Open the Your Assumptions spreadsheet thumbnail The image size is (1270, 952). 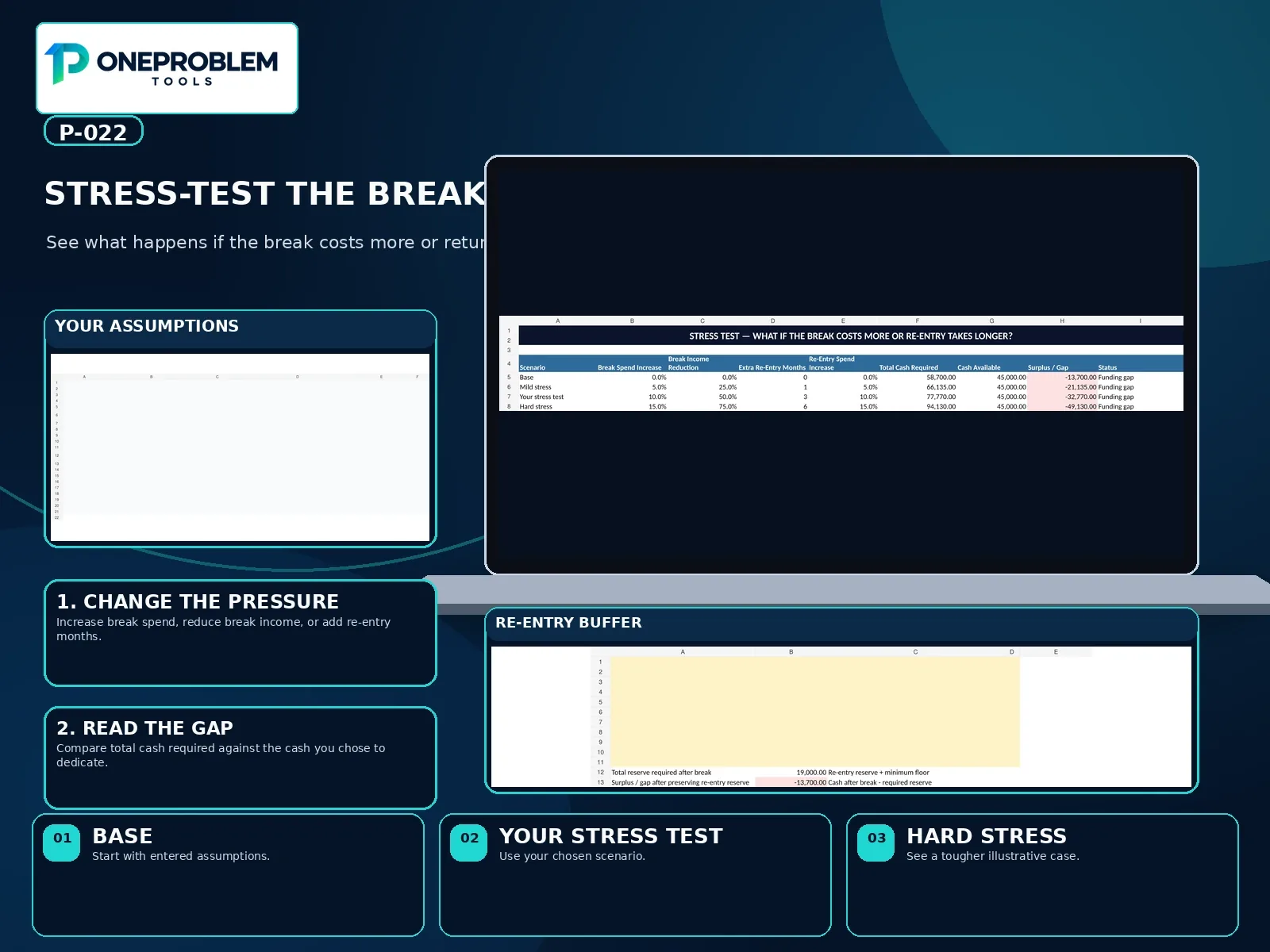(x=240, y=447)
